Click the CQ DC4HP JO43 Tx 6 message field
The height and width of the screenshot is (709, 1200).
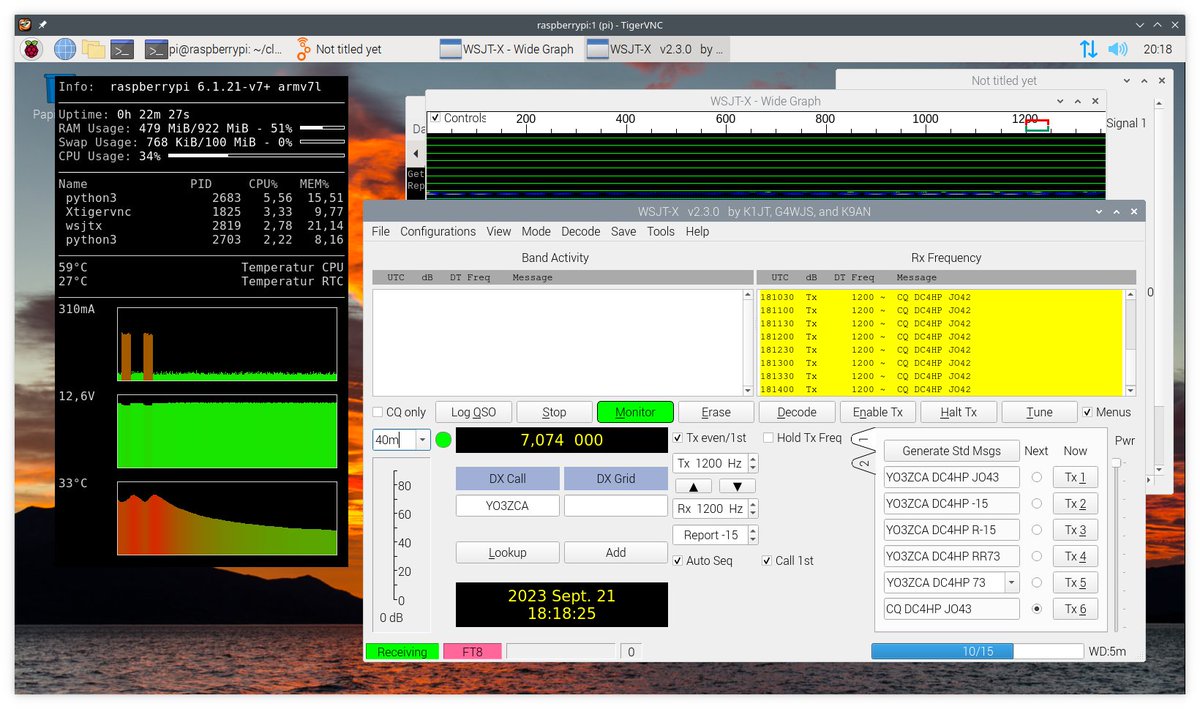pos(952,608)
